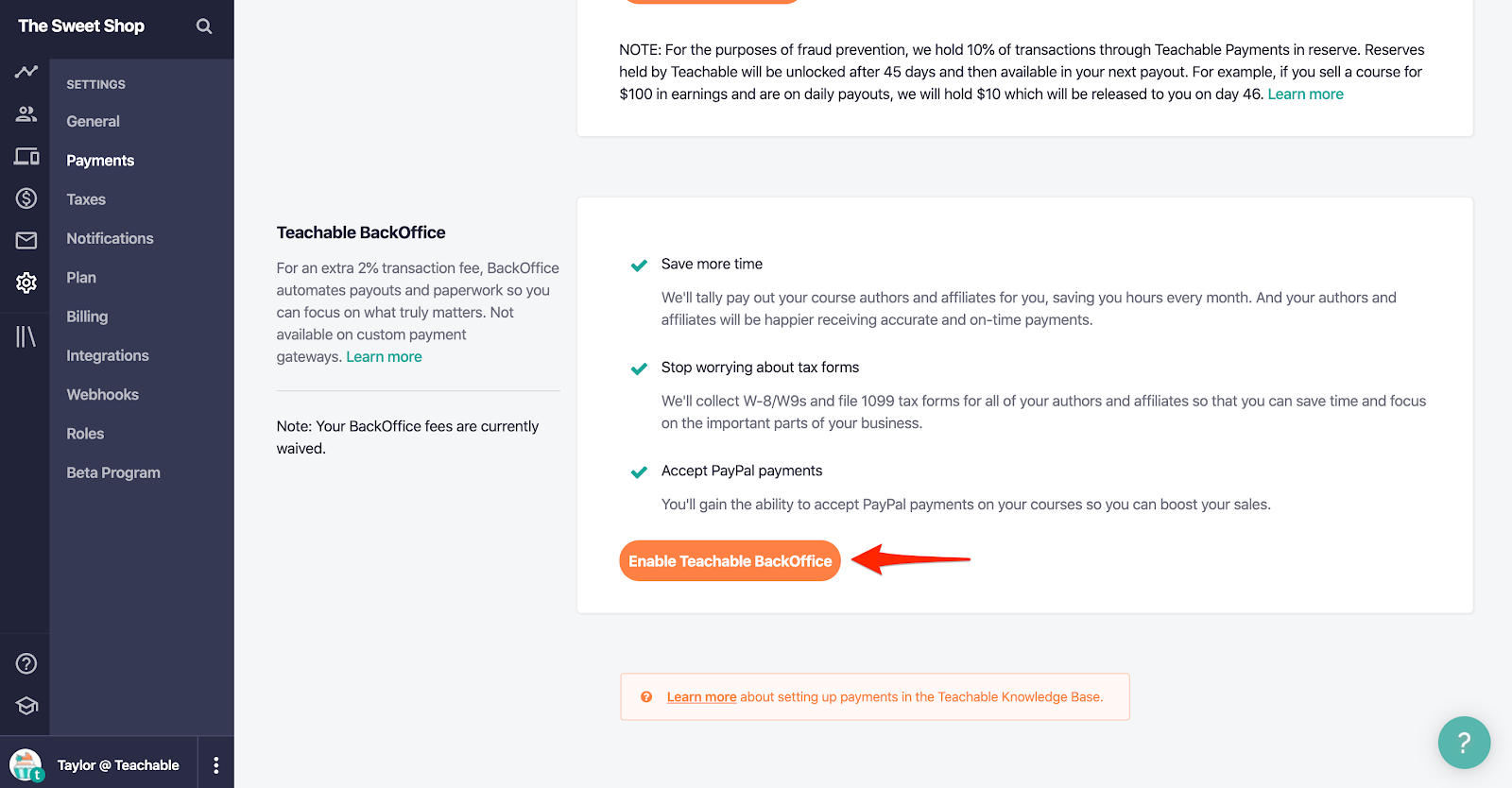Click the sidebar help question-mark icon

[x=25, y=662]
